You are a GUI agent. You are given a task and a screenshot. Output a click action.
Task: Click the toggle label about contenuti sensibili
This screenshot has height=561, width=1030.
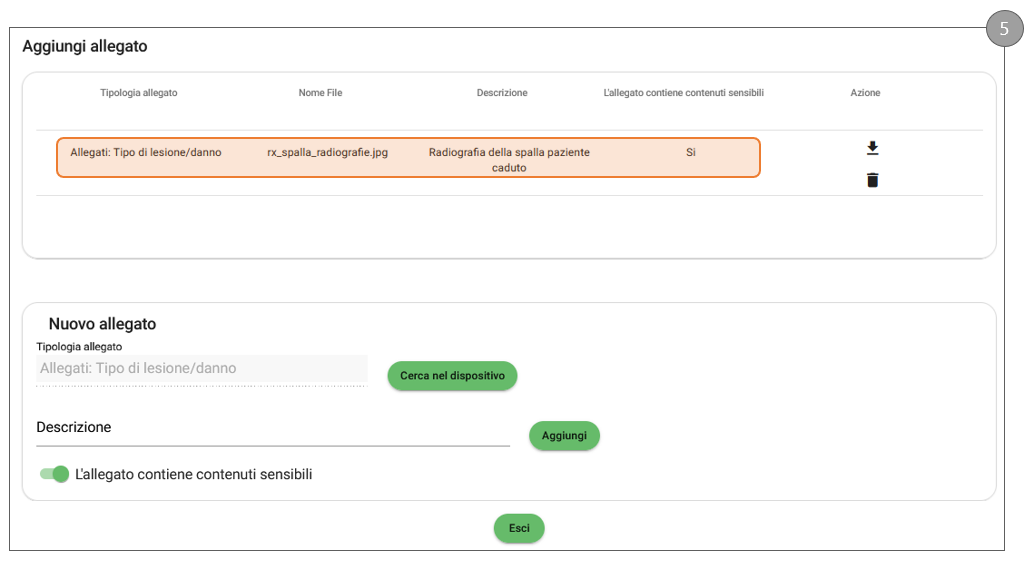pos(194,474)
